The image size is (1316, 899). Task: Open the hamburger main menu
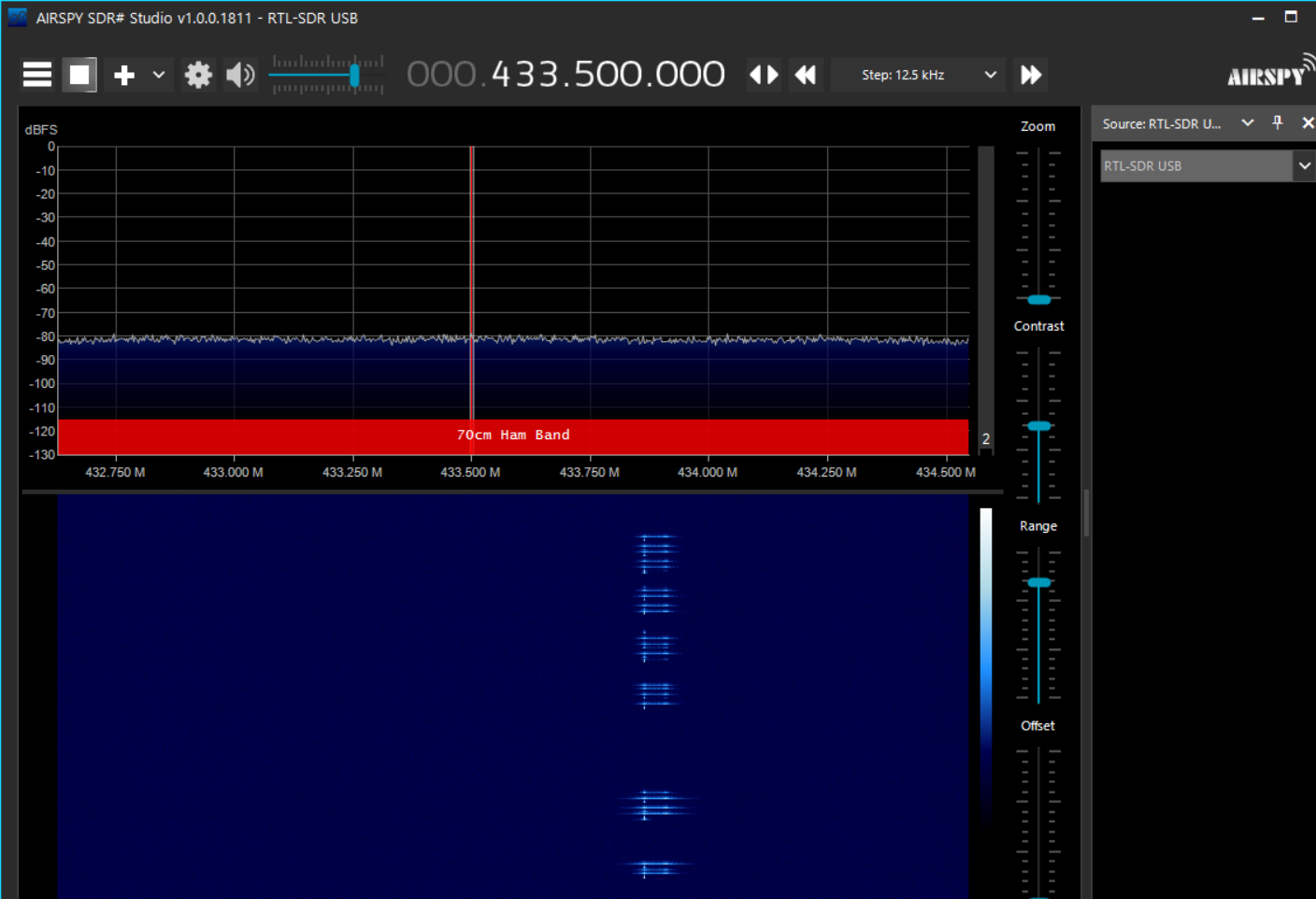click(37, 75)
